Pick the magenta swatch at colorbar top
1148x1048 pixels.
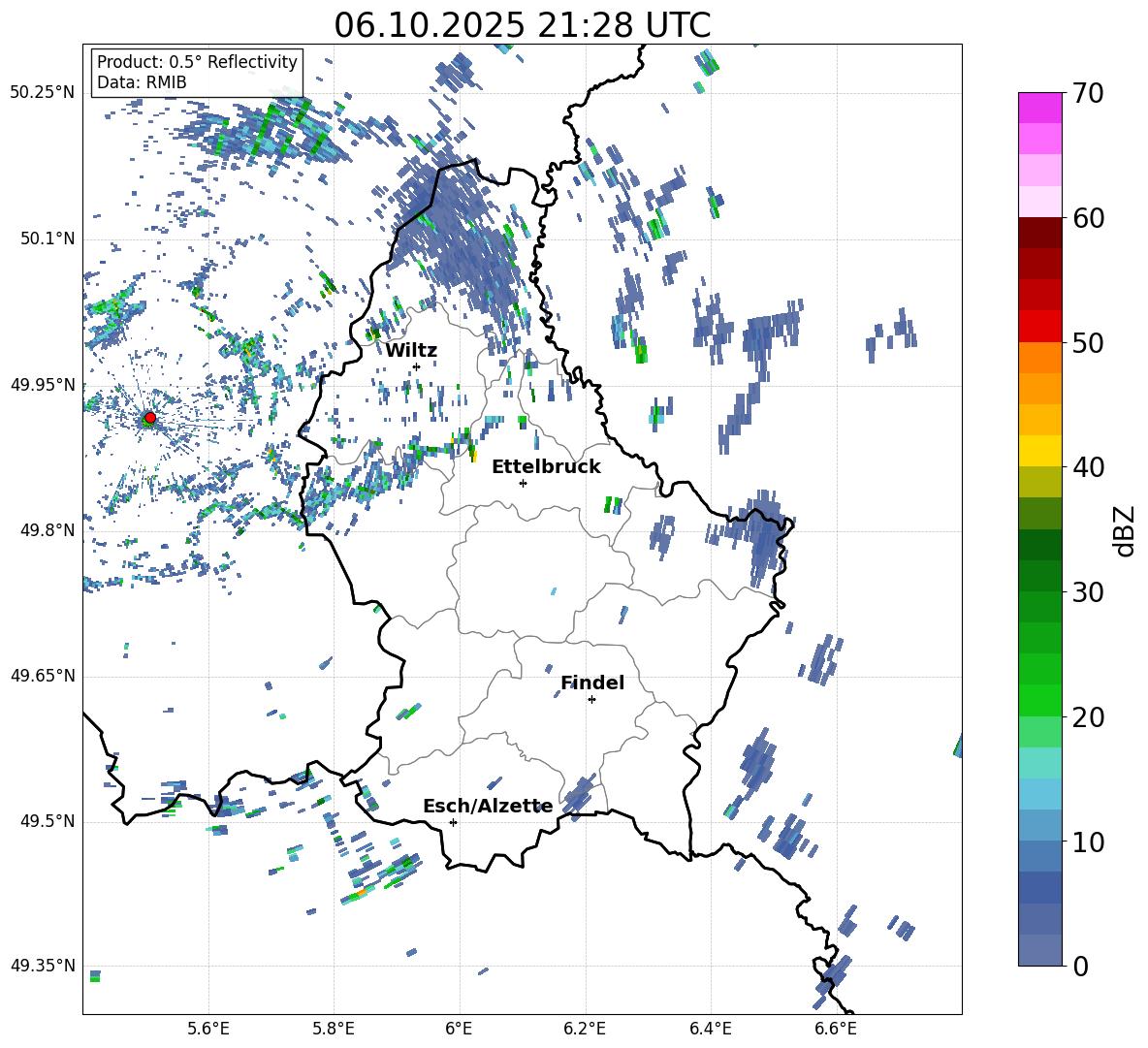tap(1040, 108)
